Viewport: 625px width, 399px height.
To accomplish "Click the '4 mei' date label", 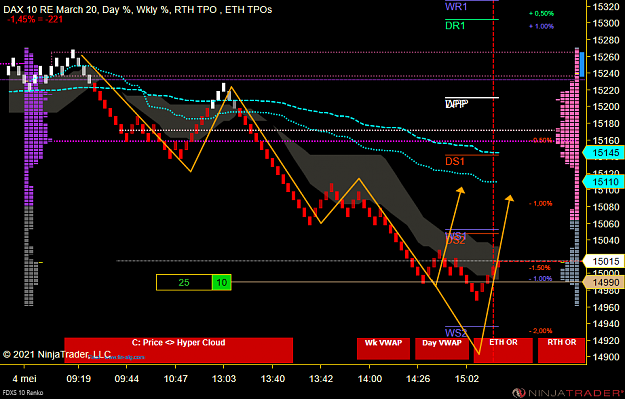I will [x=24, y=378].
